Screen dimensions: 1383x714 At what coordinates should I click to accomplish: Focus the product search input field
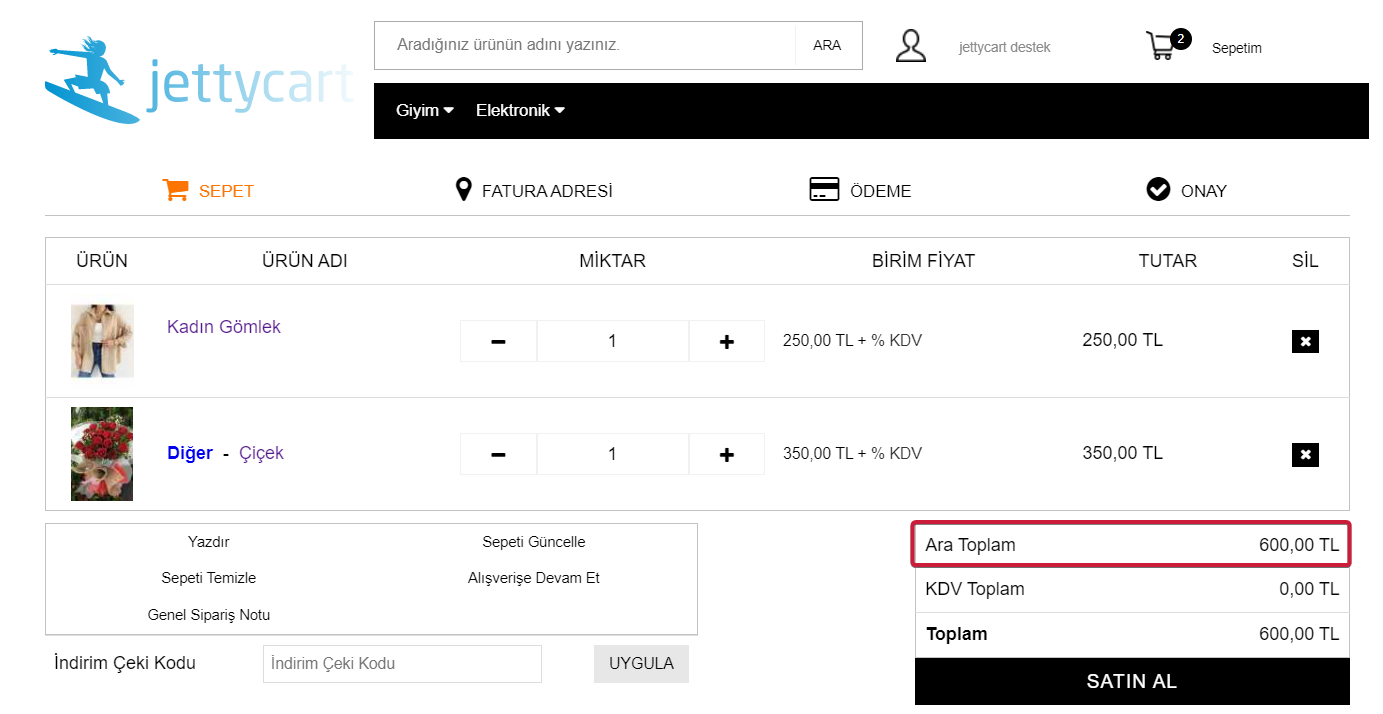coord(585,45)
